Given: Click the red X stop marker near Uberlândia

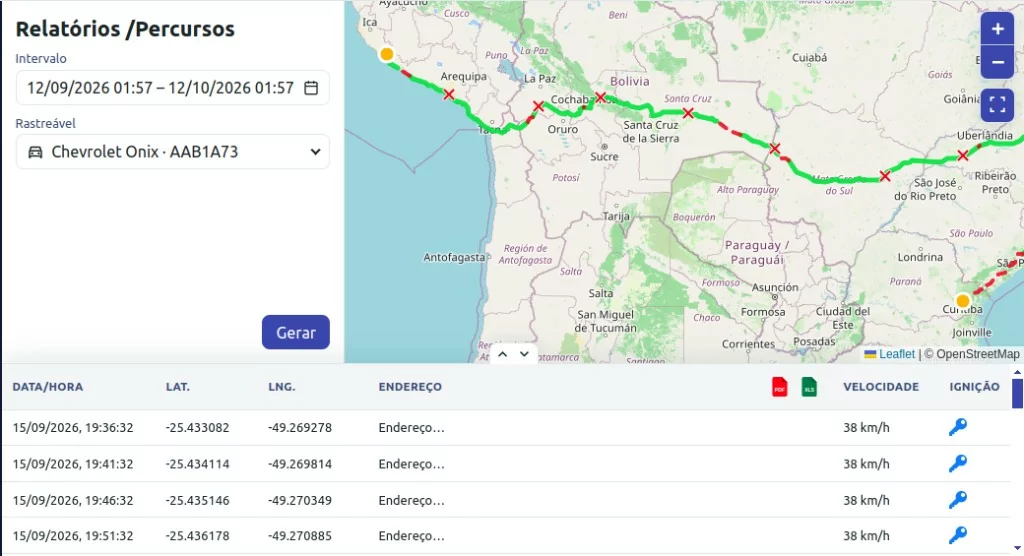Looking at the screenshot, I should 963,155.
